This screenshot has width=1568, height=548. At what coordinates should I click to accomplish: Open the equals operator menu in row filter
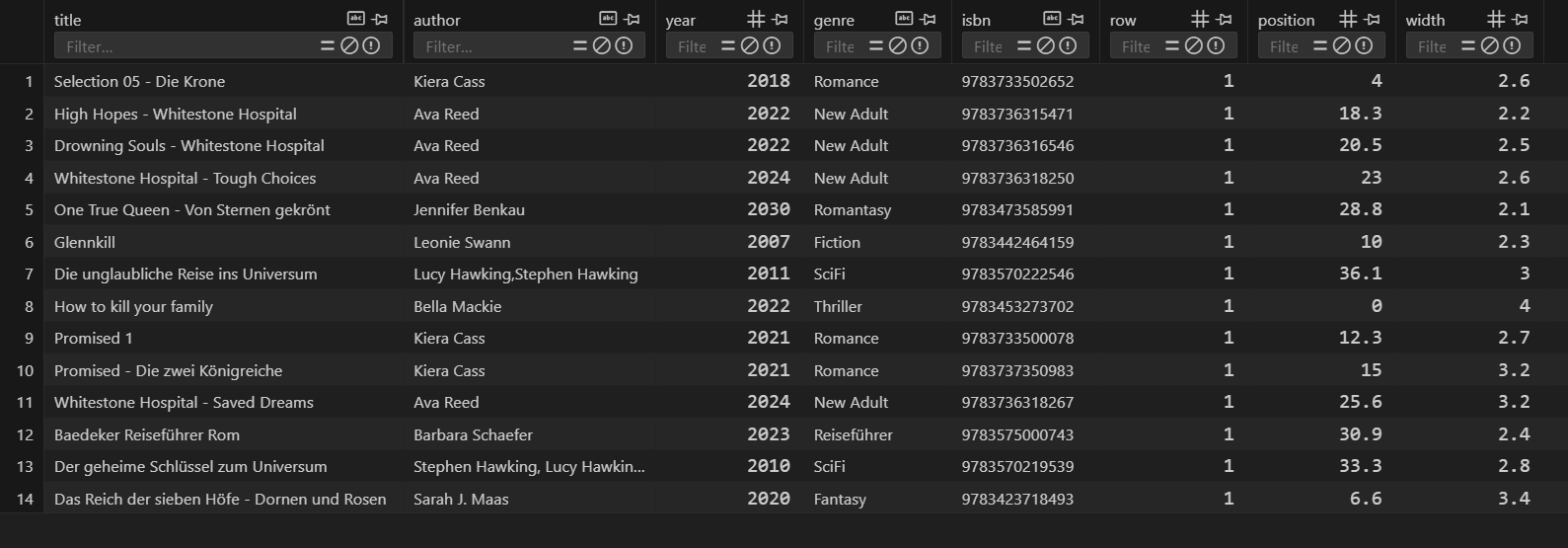point(1172,45)
